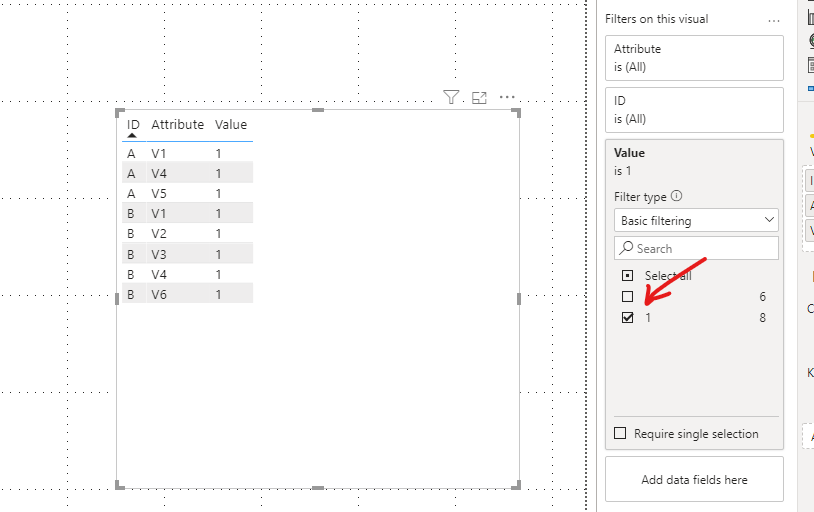This screenshot has width=814, height=512.
Task: Select the table row B V6
Action: point(187,294)
